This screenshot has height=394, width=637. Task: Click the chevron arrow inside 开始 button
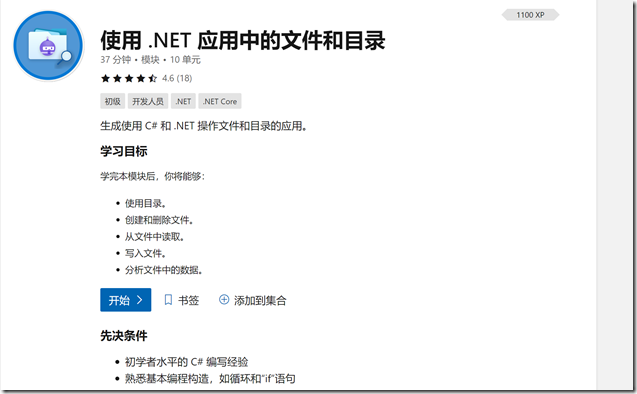(139, 300)
